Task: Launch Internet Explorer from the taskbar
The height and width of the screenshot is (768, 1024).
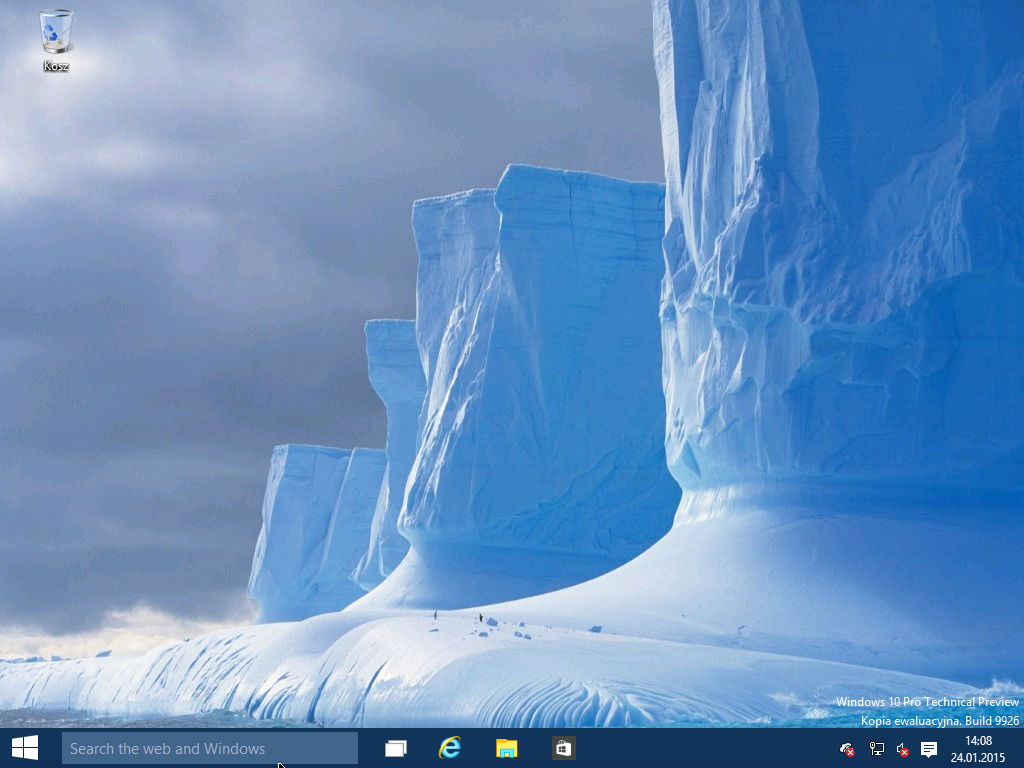Action: (451, 748)
